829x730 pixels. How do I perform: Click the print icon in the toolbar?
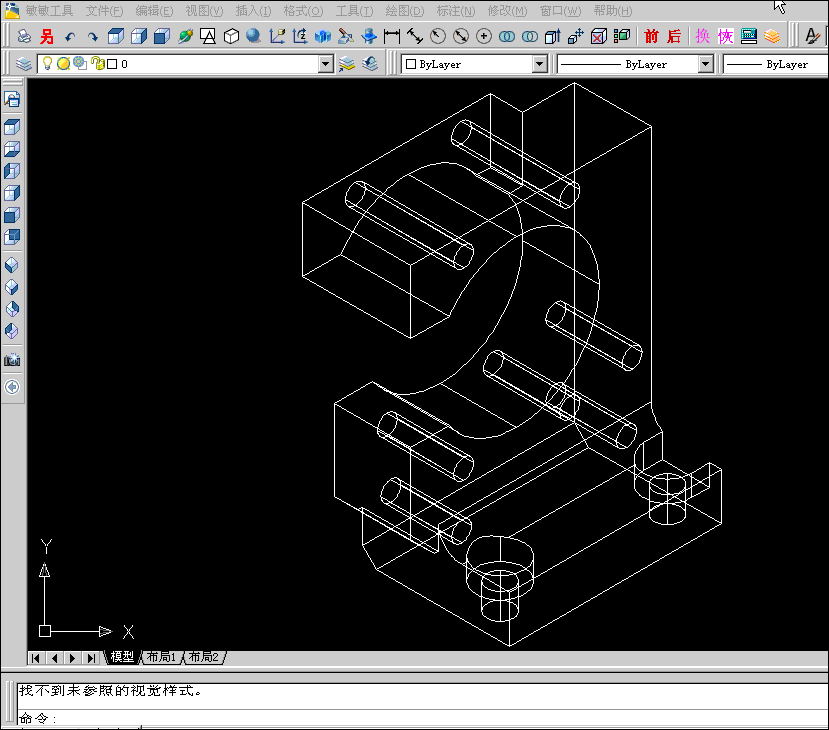(x=24, y=36)
